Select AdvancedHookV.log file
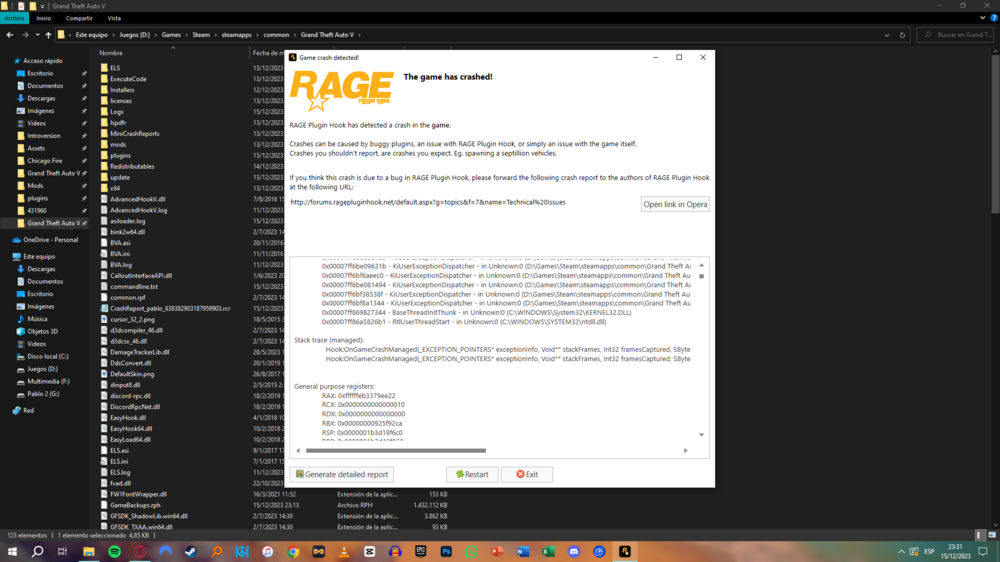This screenshot has height=562, width=1000. coord(138,210)
